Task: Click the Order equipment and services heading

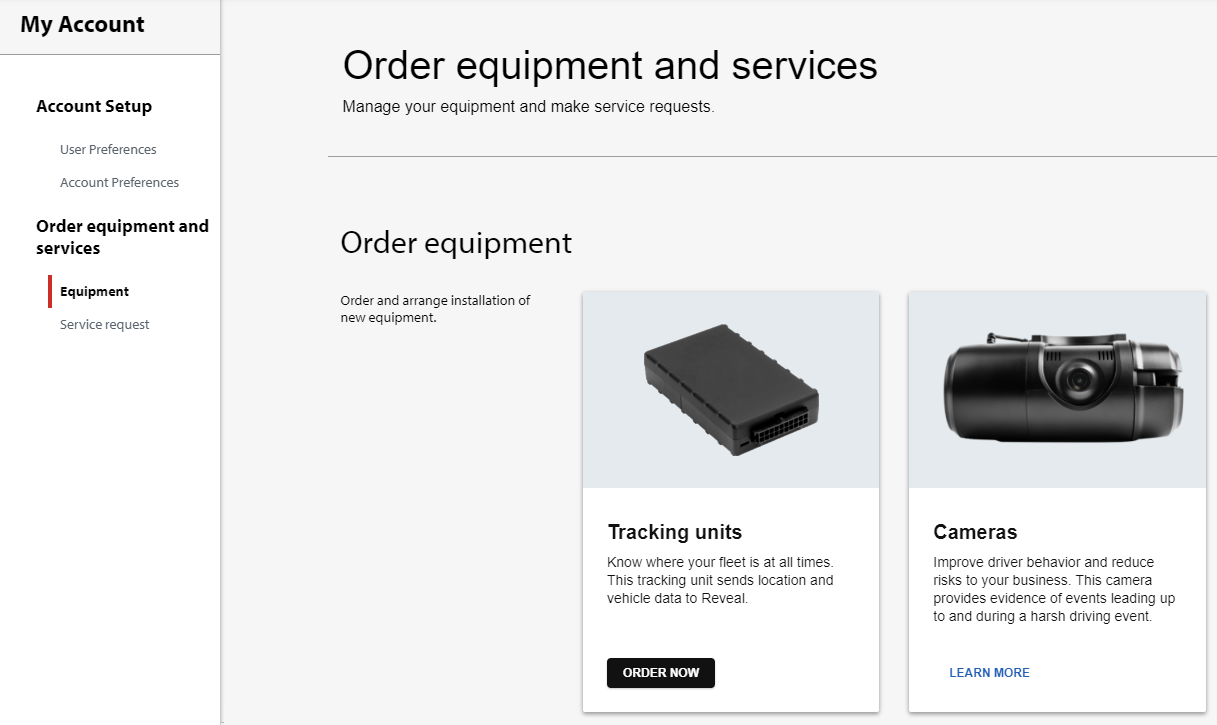Action: (x=122, y=237)
